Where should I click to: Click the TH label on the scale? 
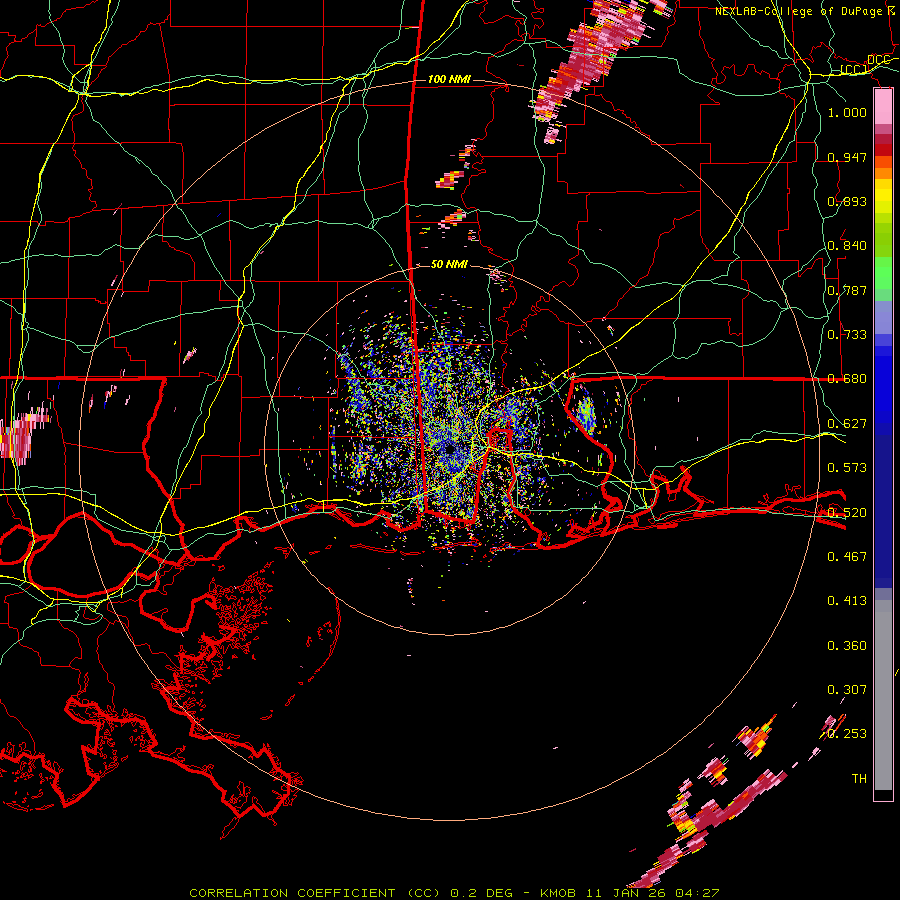859,779
